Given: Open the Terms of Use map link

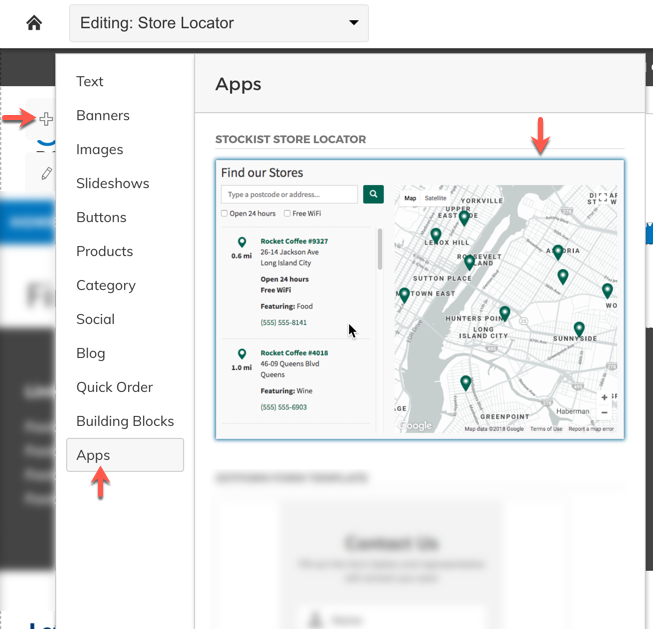Looking at the screenshot, I should (546, 429).
